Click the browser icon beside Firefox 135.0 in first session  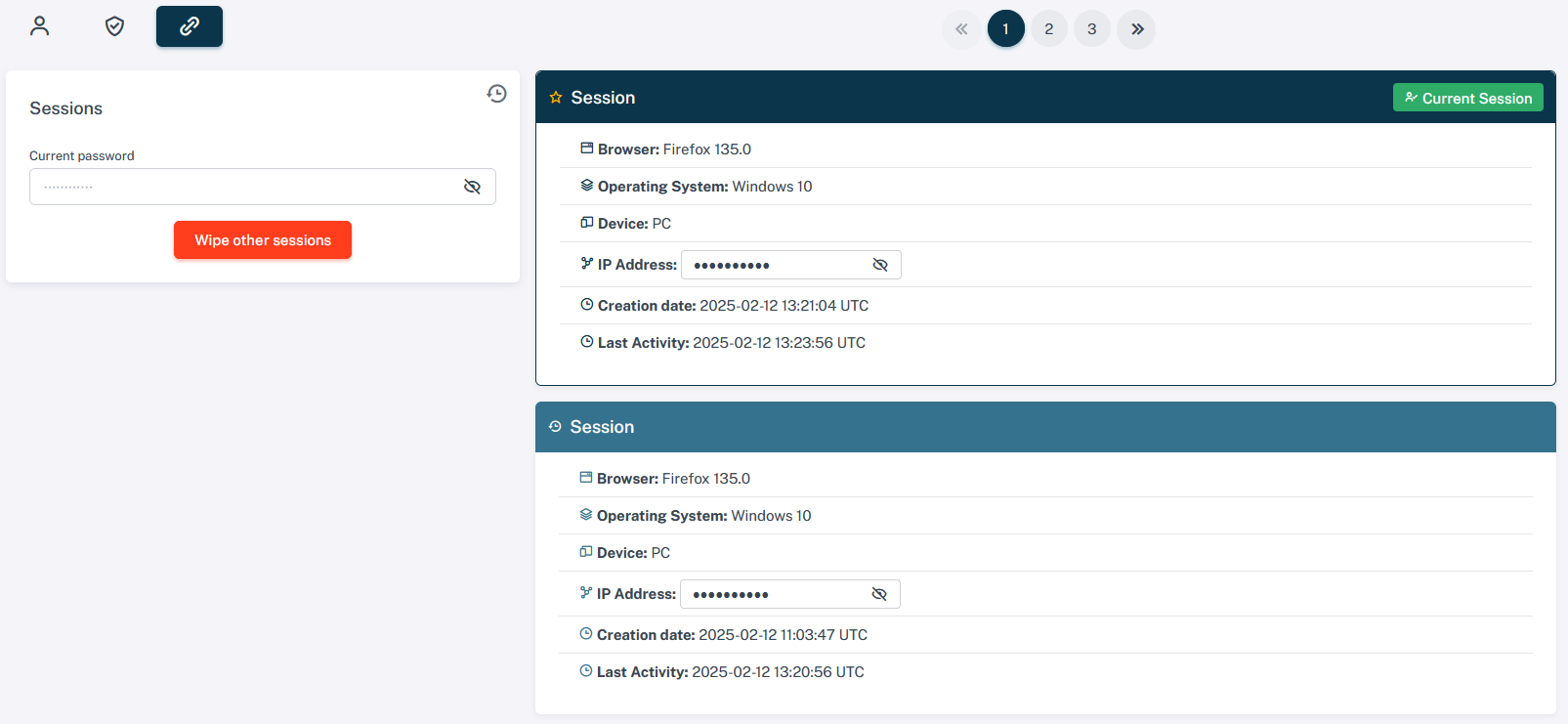tap(587, 149)
